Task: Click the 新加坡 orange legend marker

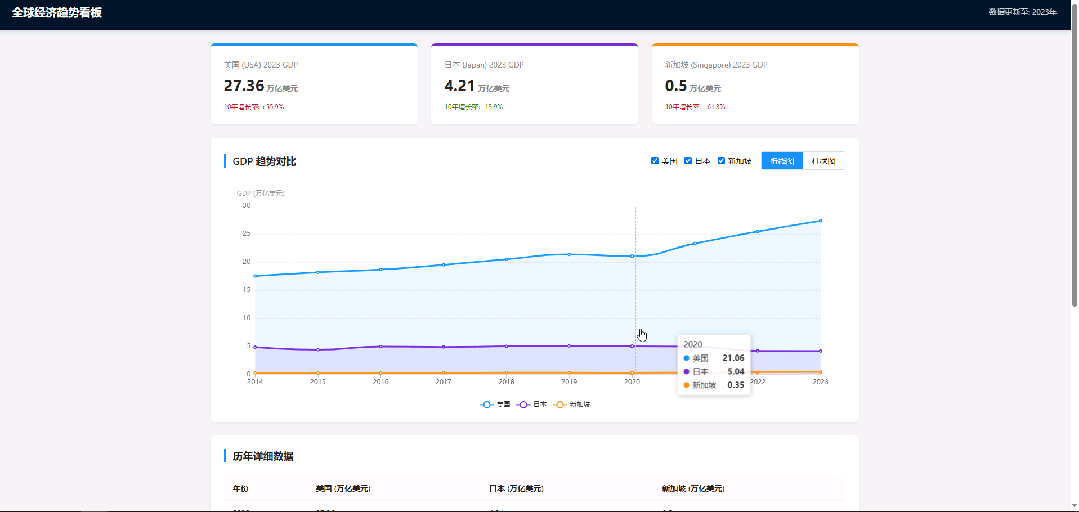Action: (559, 404)
